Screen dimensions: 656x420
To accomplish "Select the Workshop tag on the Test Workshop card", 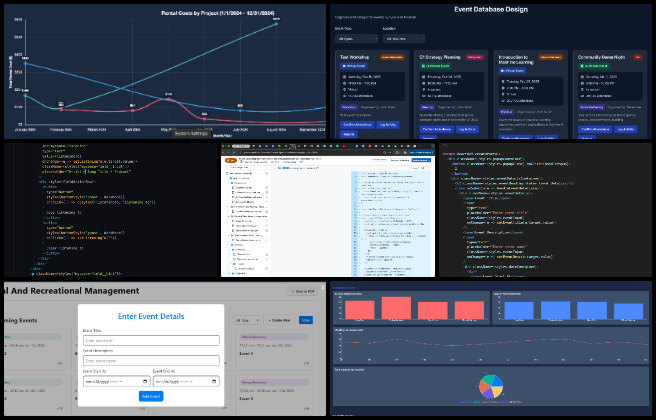I will click(349, 107).
